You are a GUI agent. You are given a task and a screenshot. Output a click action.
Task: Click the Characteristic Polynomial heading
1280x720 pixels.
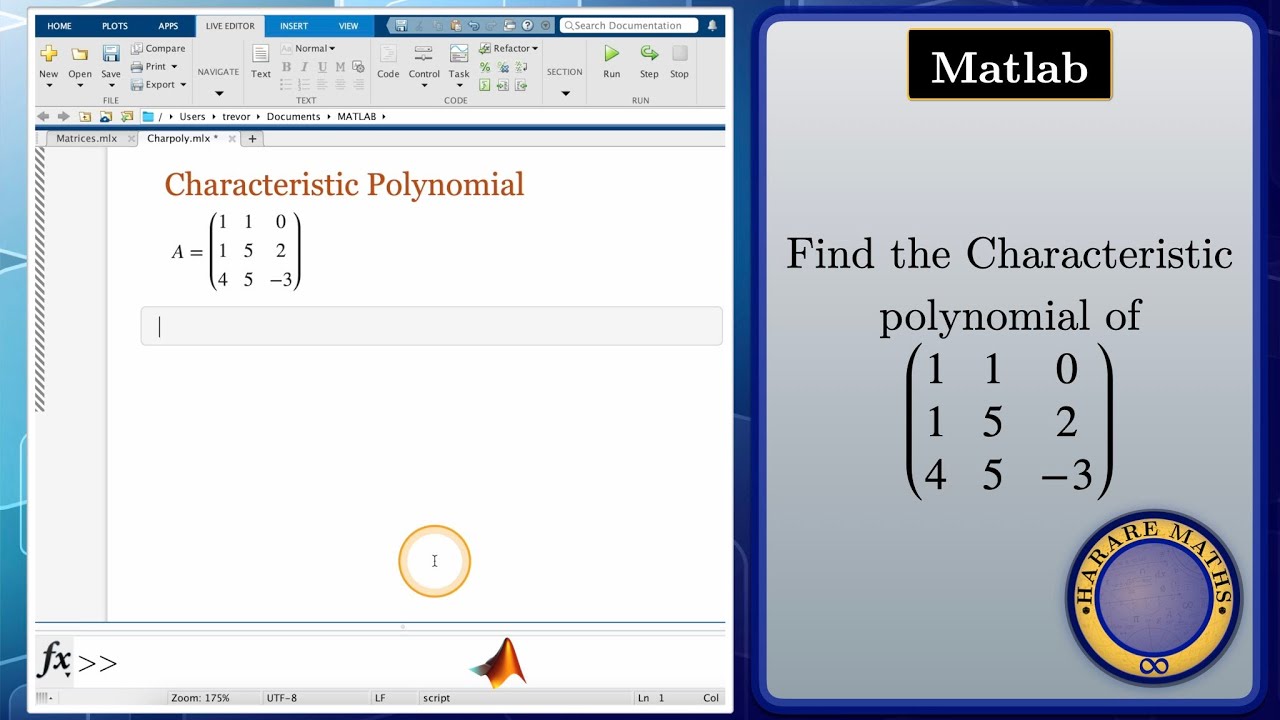click(x=344, y=184)
